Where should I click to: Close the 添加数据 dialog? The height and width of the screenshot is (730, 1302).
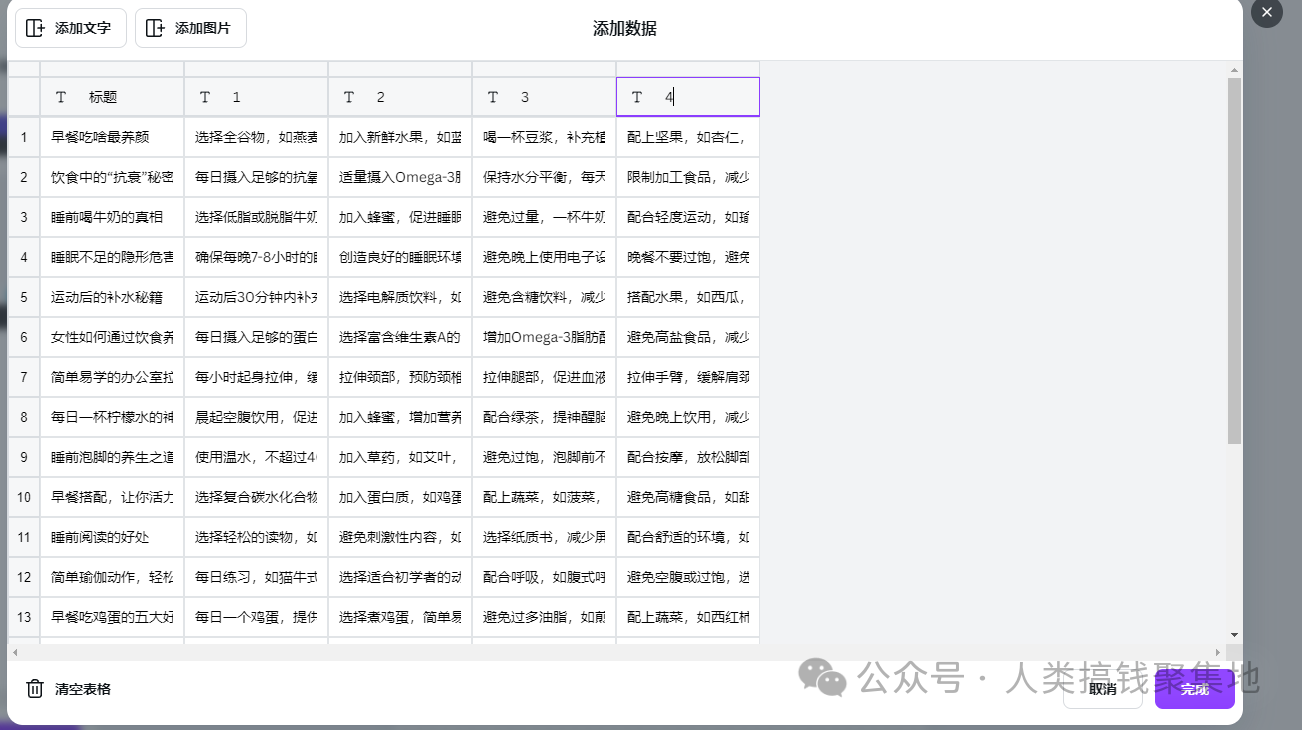[x=1266, y=13]
